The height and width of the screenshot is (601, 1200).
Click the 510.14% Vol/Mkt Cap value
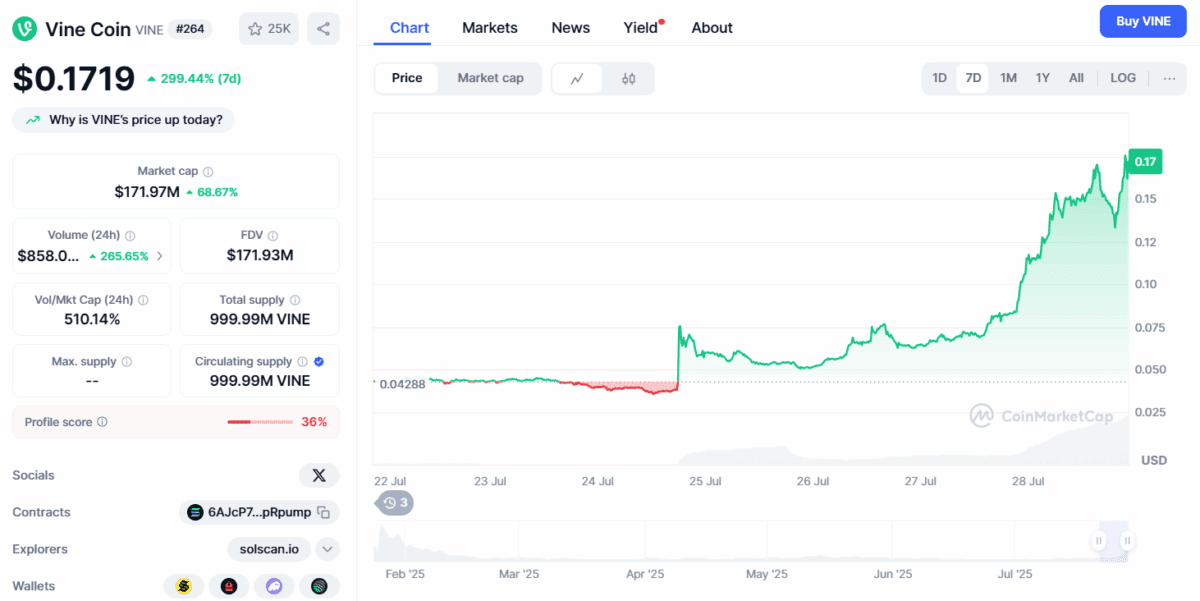click(x=91, y=319)
